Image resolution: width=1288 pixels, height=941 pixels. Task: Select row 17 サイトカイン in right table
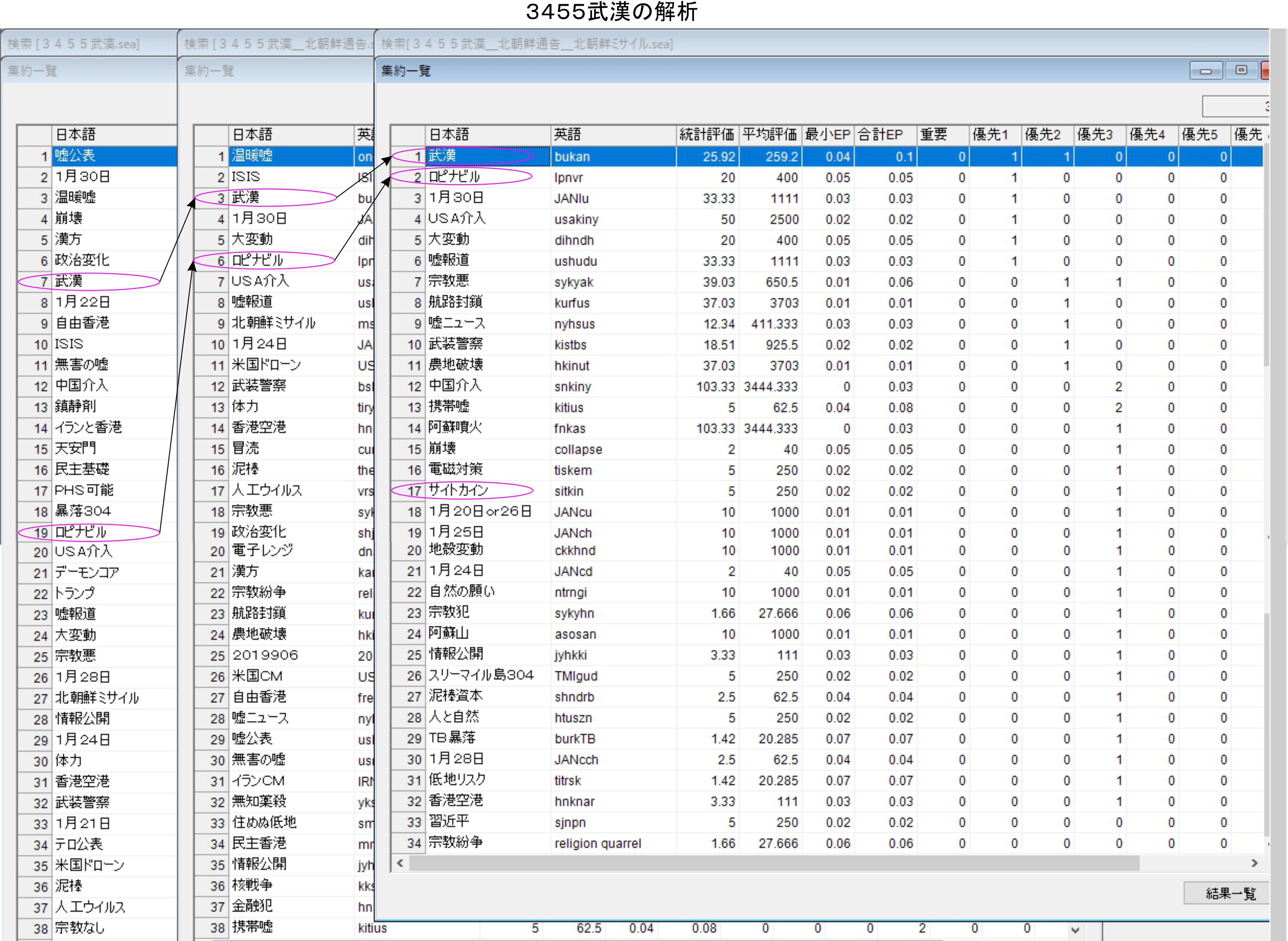458,490
